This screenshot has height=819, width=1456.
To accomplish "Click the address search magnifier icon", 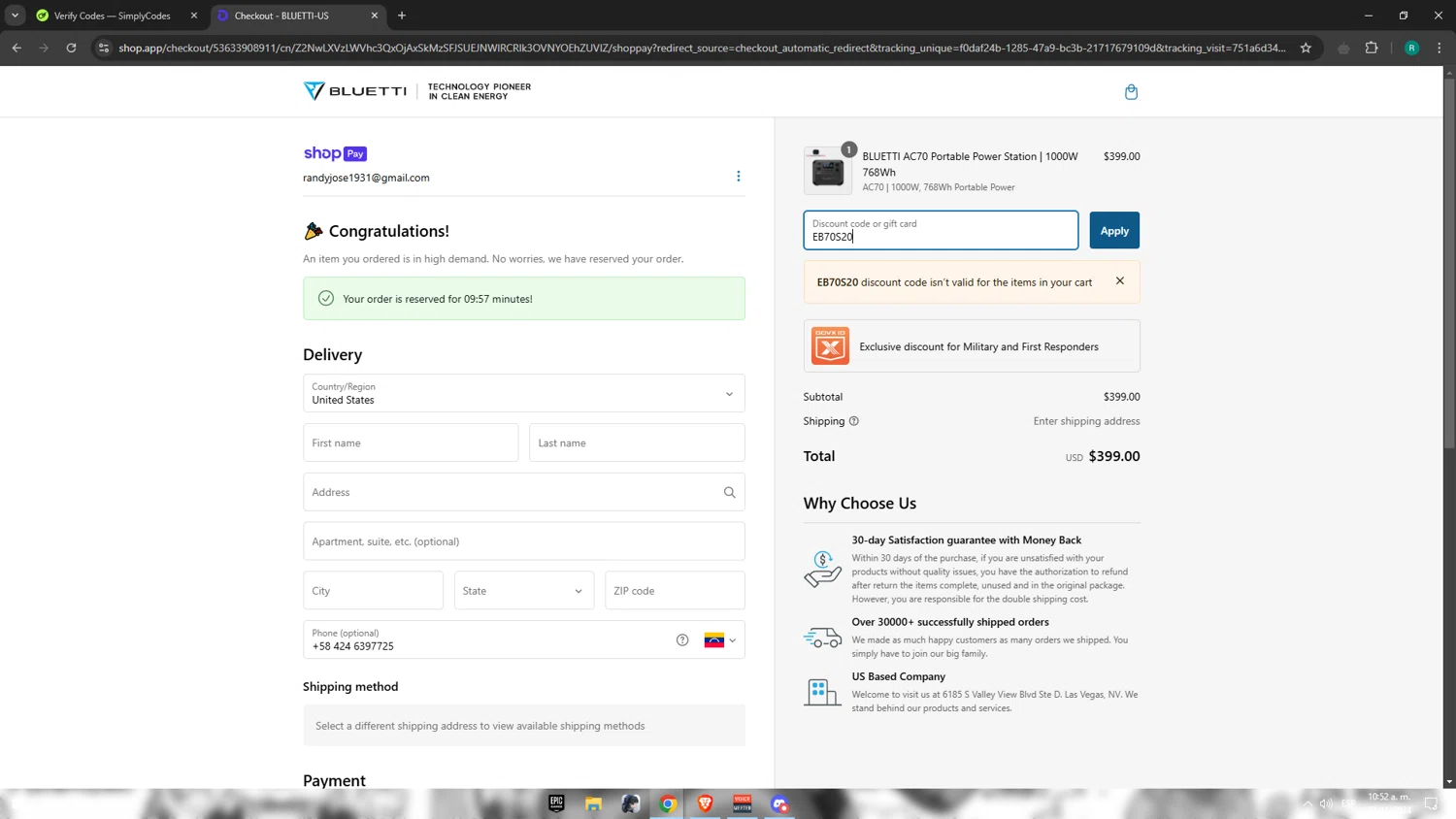I will pyautogui.click(x=730, y=493).
